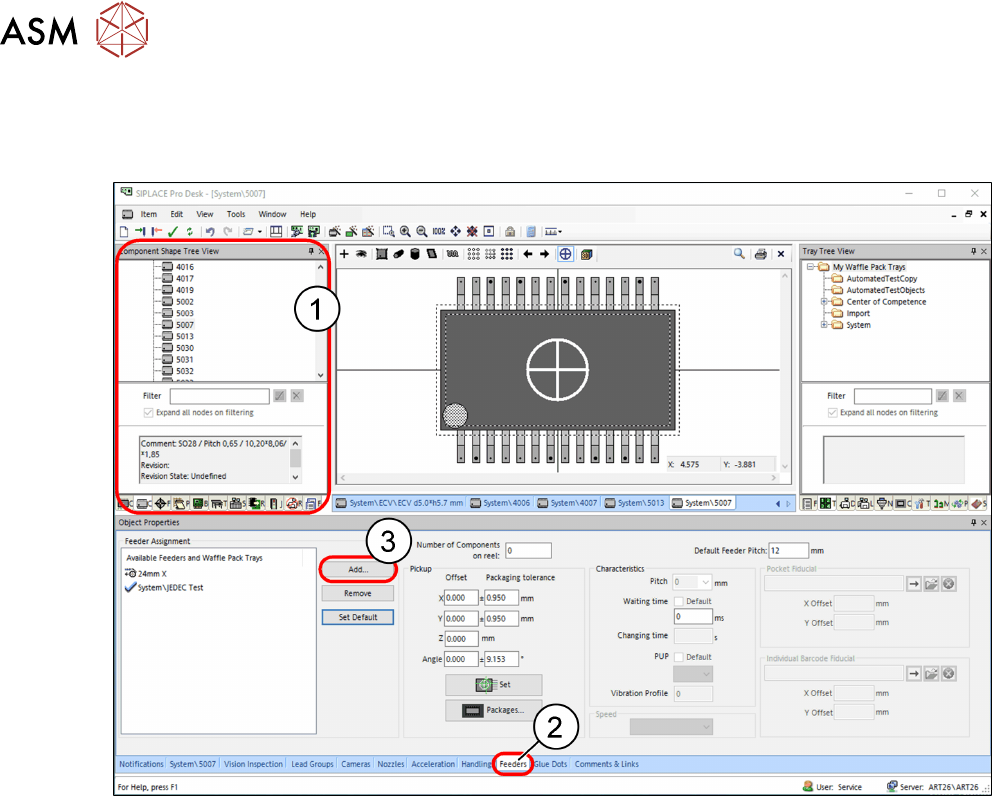Expand the Center of Competence folder
Image resolution: width=992 pixels, height=796 pixels.
click(824, 302)
